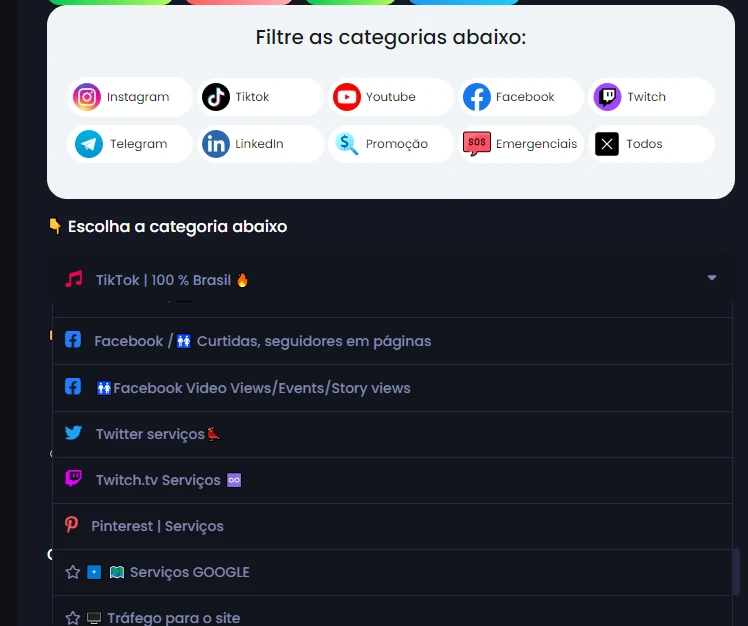The height and width of the screenshot is (626, 748).
Task: Select the Youtube play icon filter
Action: coord(346,97)
